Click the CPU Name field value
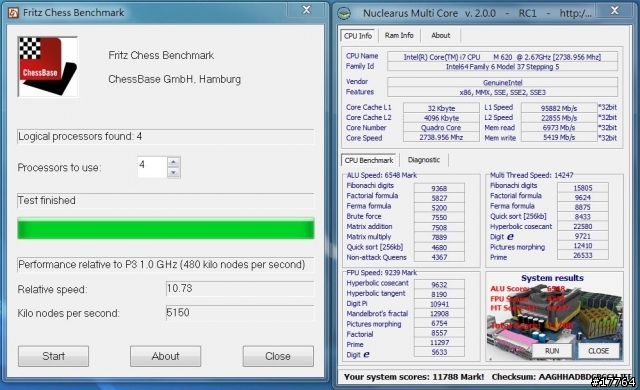 (x=502, y=57)
